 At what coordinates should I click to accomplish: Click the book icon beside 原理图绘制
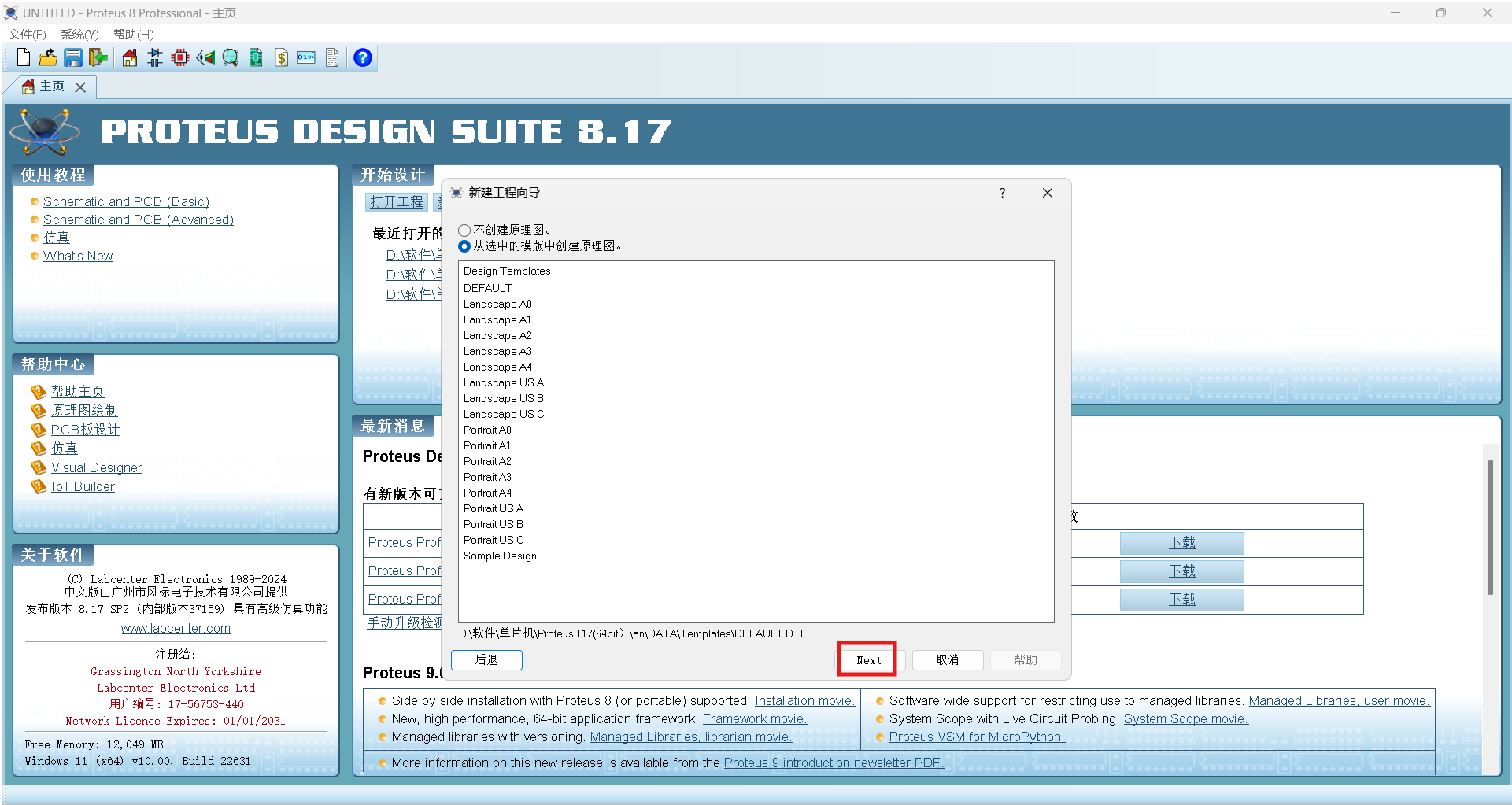point(39,410)
